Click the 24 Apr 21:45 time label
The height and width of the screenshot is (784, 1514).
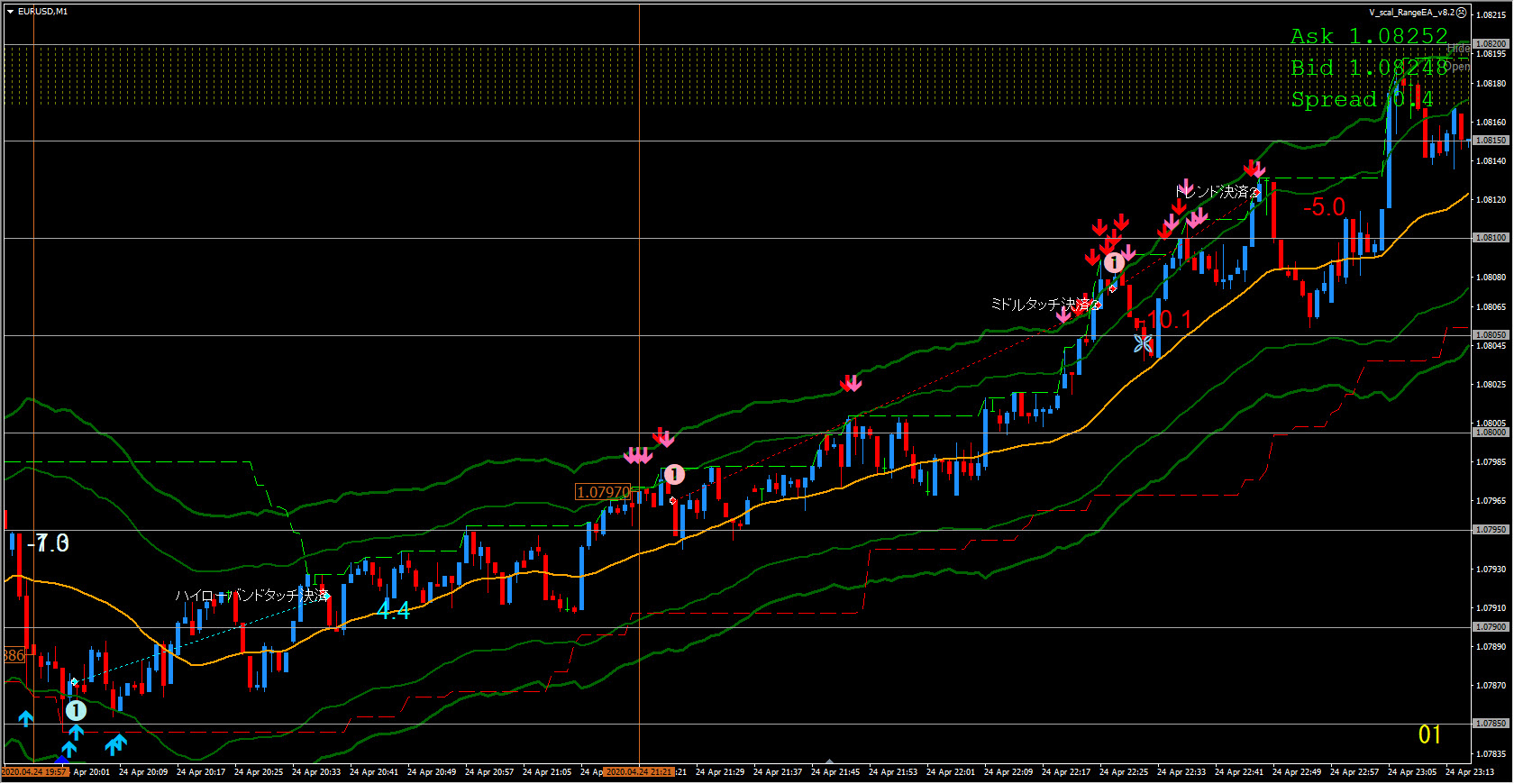tap(835, 772)
